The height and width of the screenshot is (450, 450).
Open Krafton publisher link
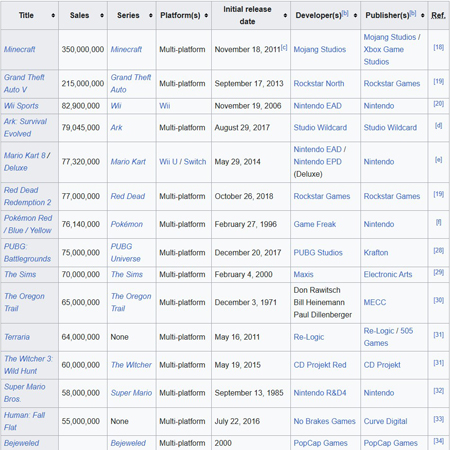[376, 253]
